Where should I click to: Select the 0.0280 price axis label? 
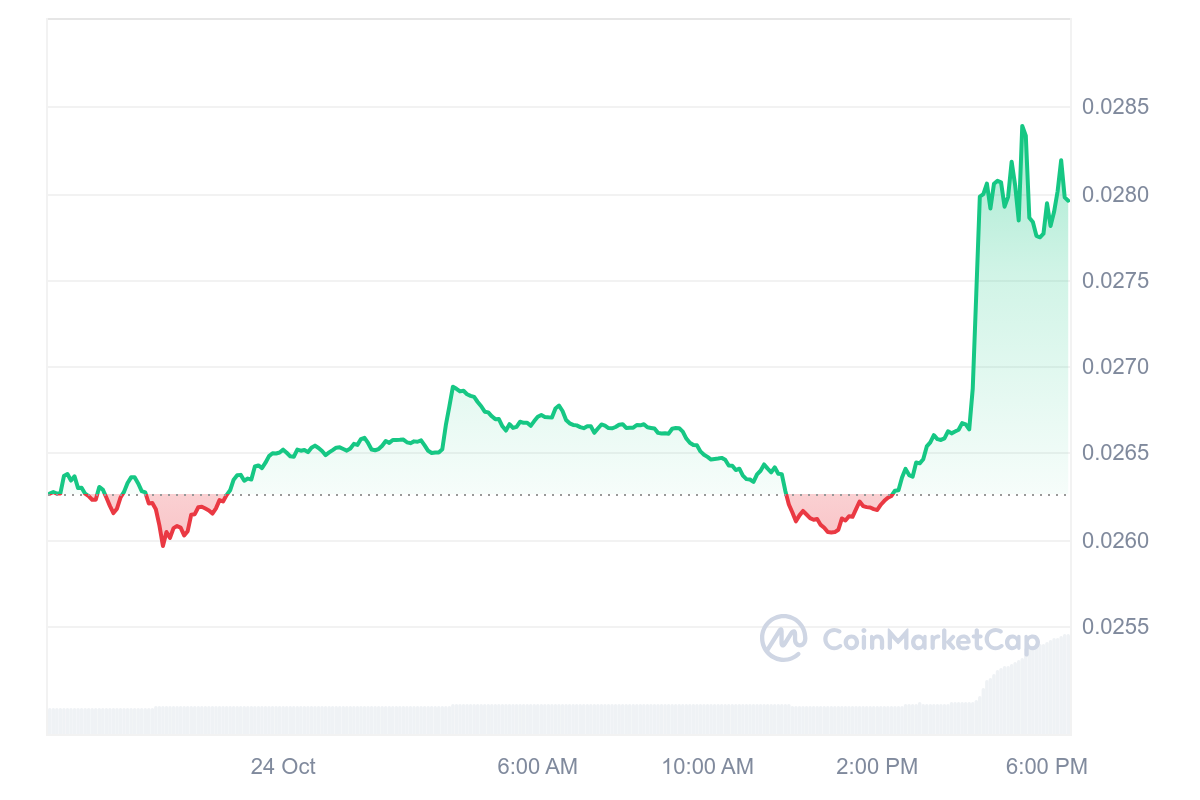pos(1115,194)
